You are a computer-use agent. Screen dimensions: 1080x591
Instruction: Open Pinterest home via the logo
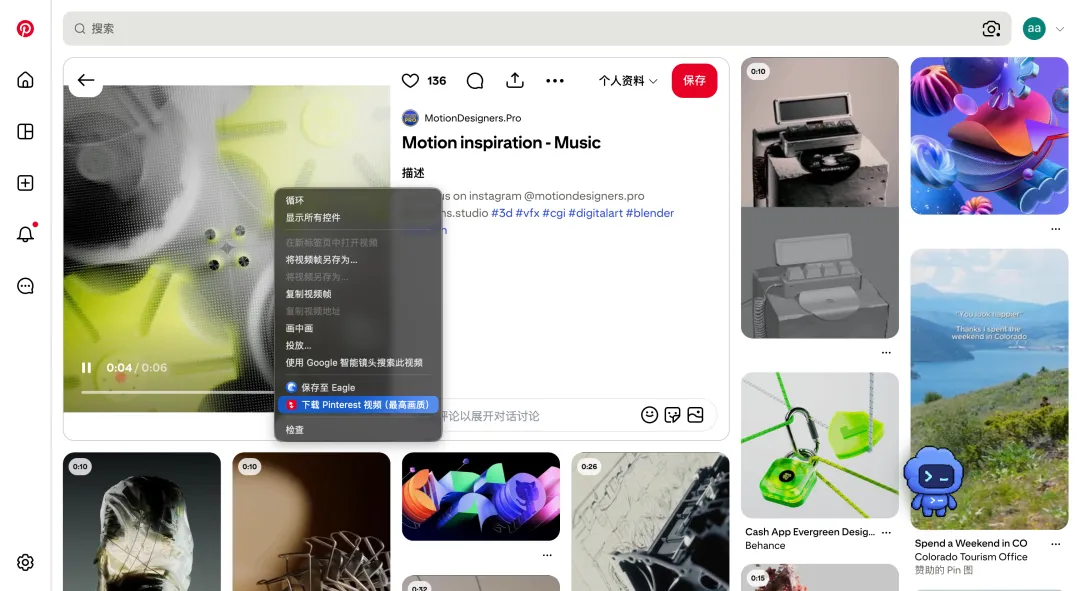pos(25,28)
